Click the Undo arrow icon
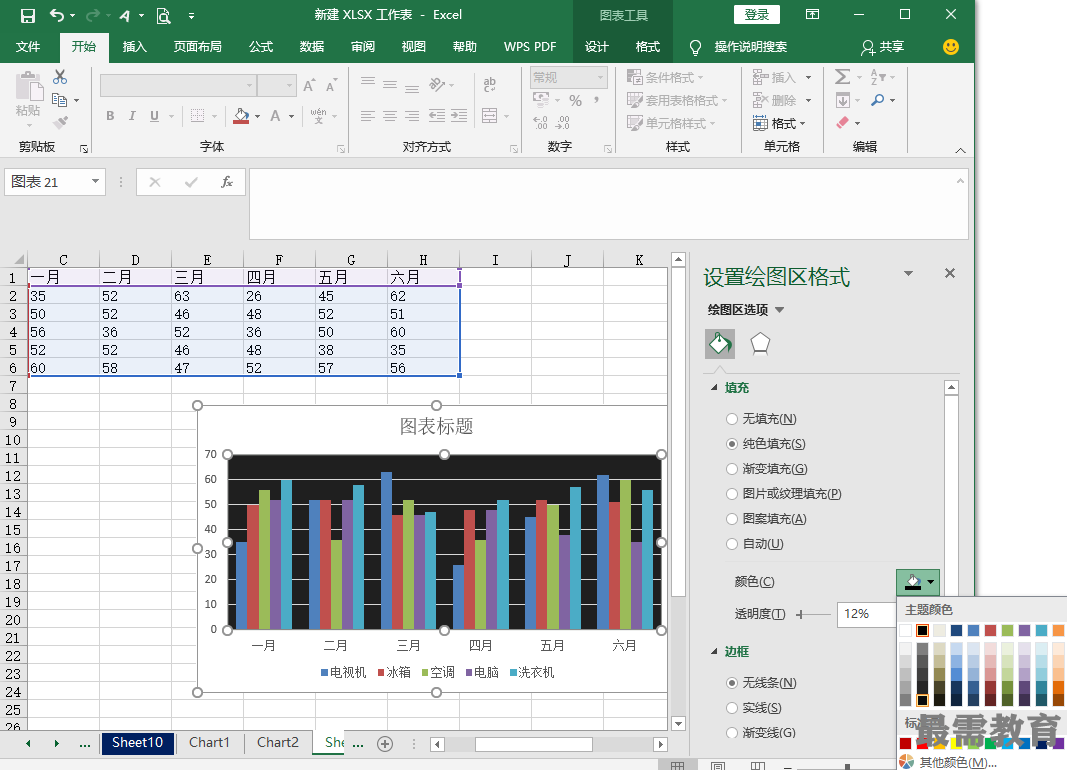1067x770 pixels. point(56,15)
